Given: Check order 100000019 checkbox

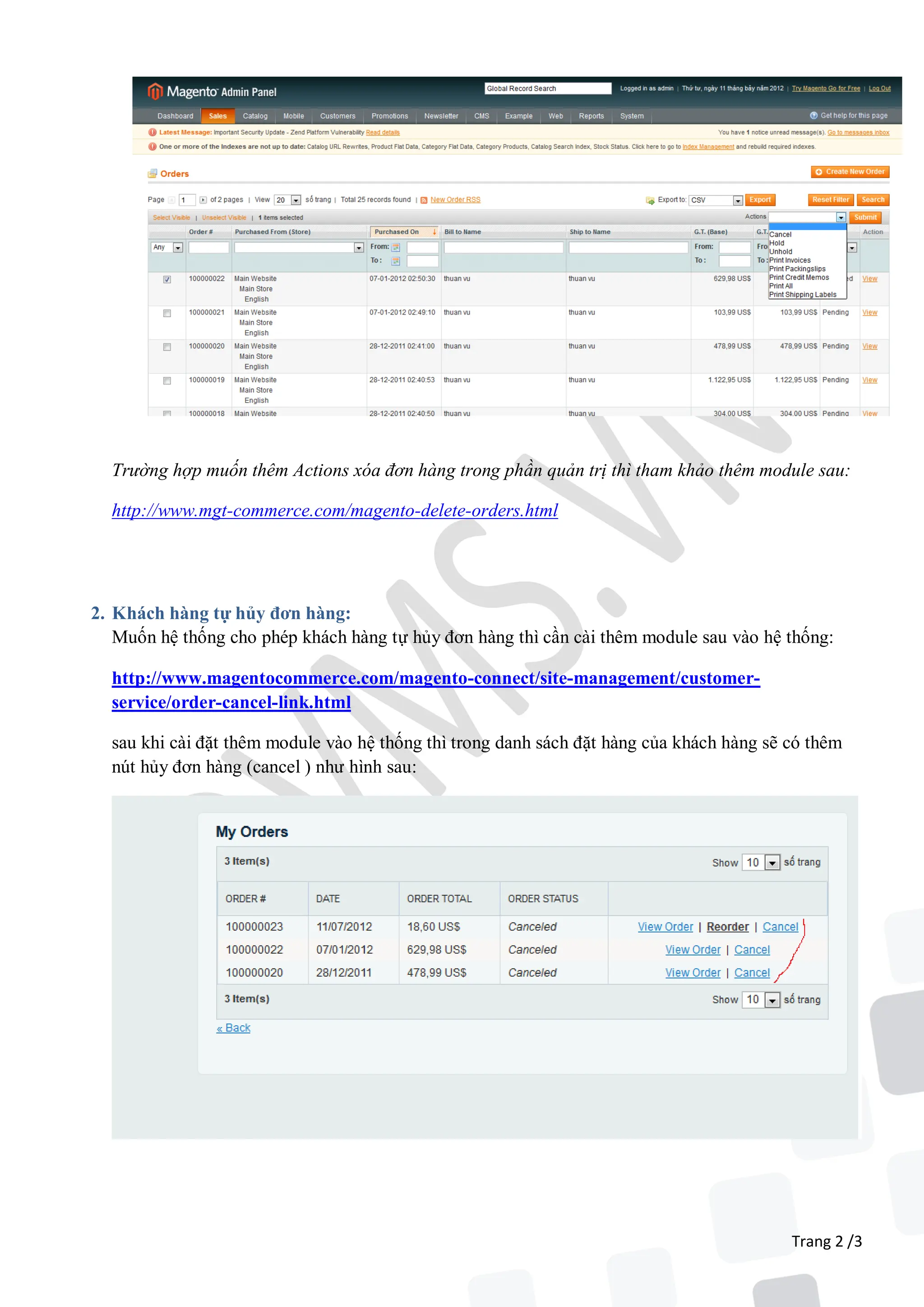Looking at the screenshot, I should 166,380.
